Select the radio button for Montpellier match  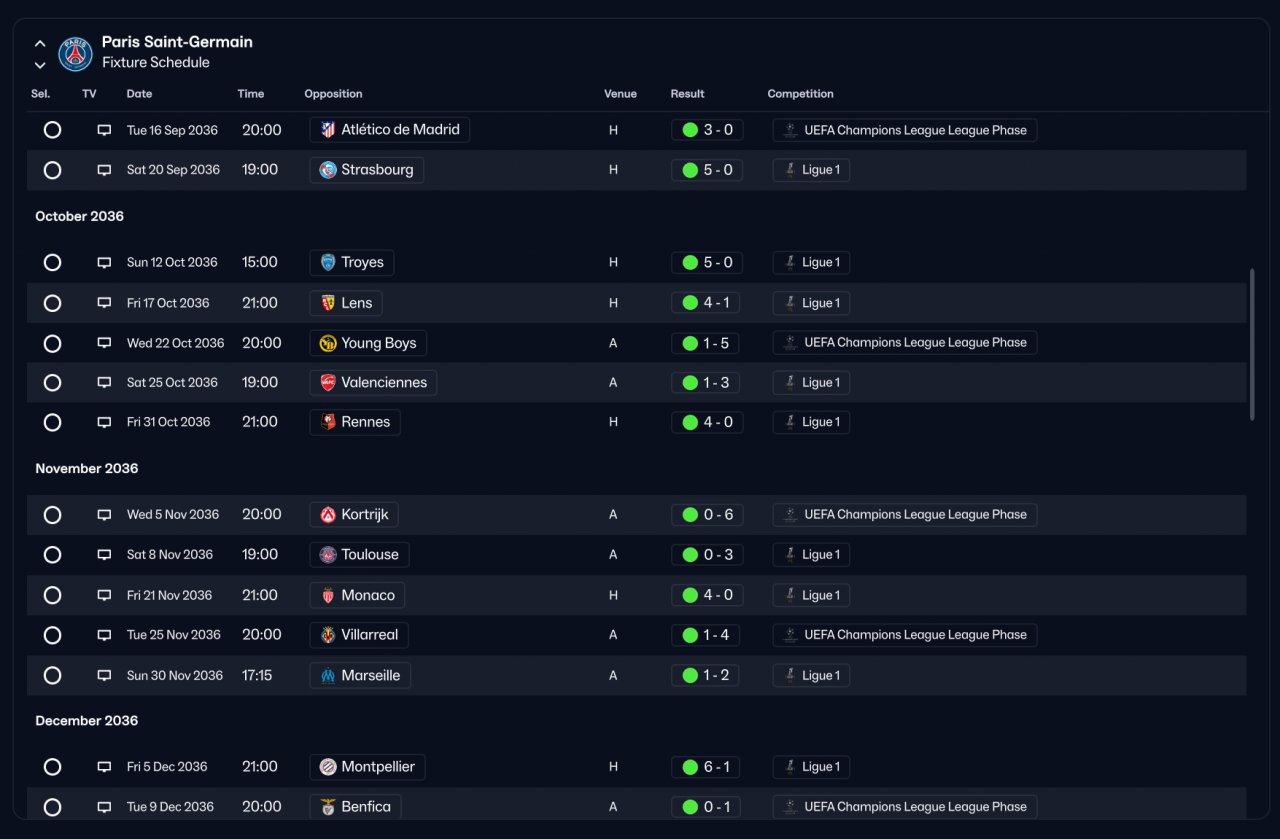click(x=52, y=767)
